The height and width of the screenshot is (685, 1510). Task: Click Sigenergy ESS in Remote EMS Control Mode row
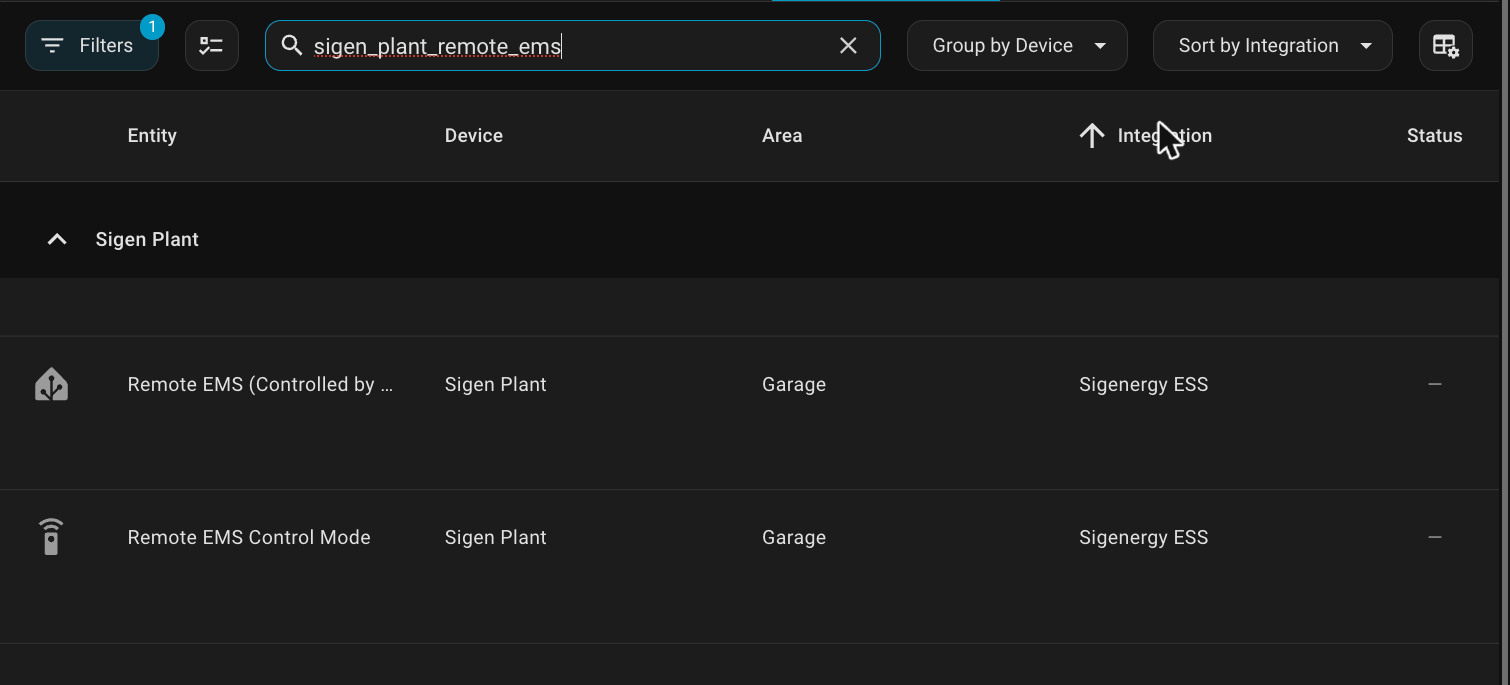[1144, 538]
